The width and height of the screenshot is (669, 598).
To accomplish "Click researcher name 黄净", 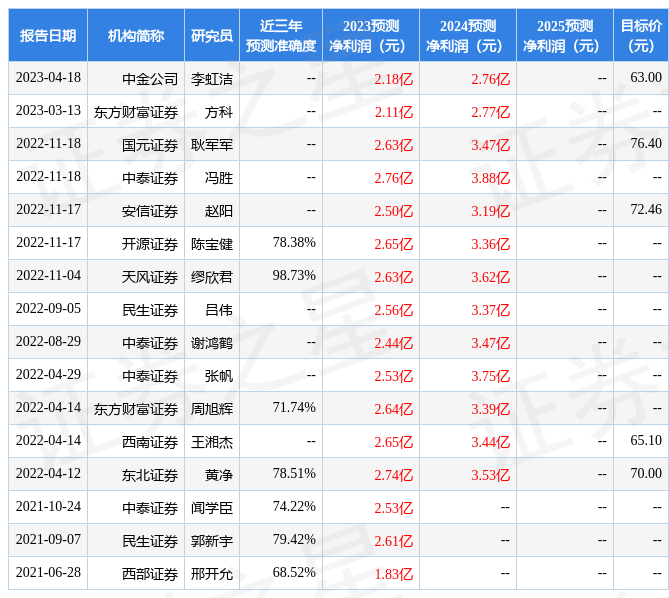I will click(x=219, y=475).
